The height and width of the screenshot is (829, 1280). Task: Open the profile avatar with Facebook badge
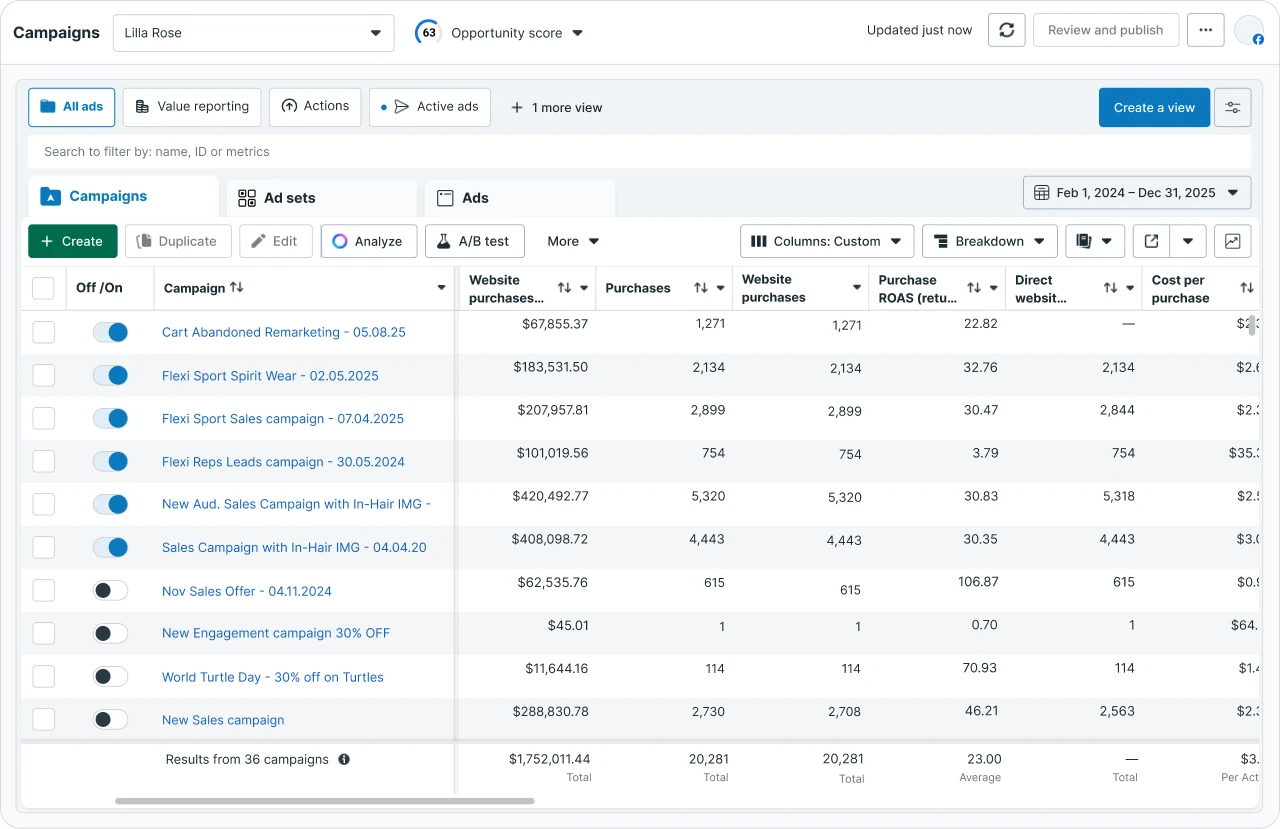1249,30
